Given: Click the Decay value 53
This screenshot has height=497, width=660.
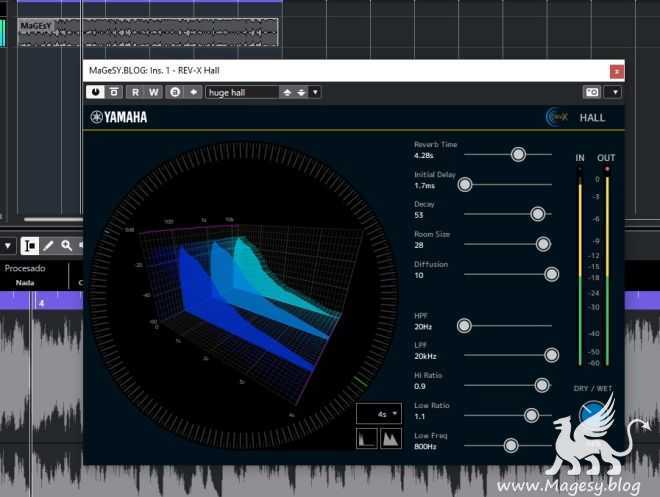Looking at the screenshot, I should [418, 215].
